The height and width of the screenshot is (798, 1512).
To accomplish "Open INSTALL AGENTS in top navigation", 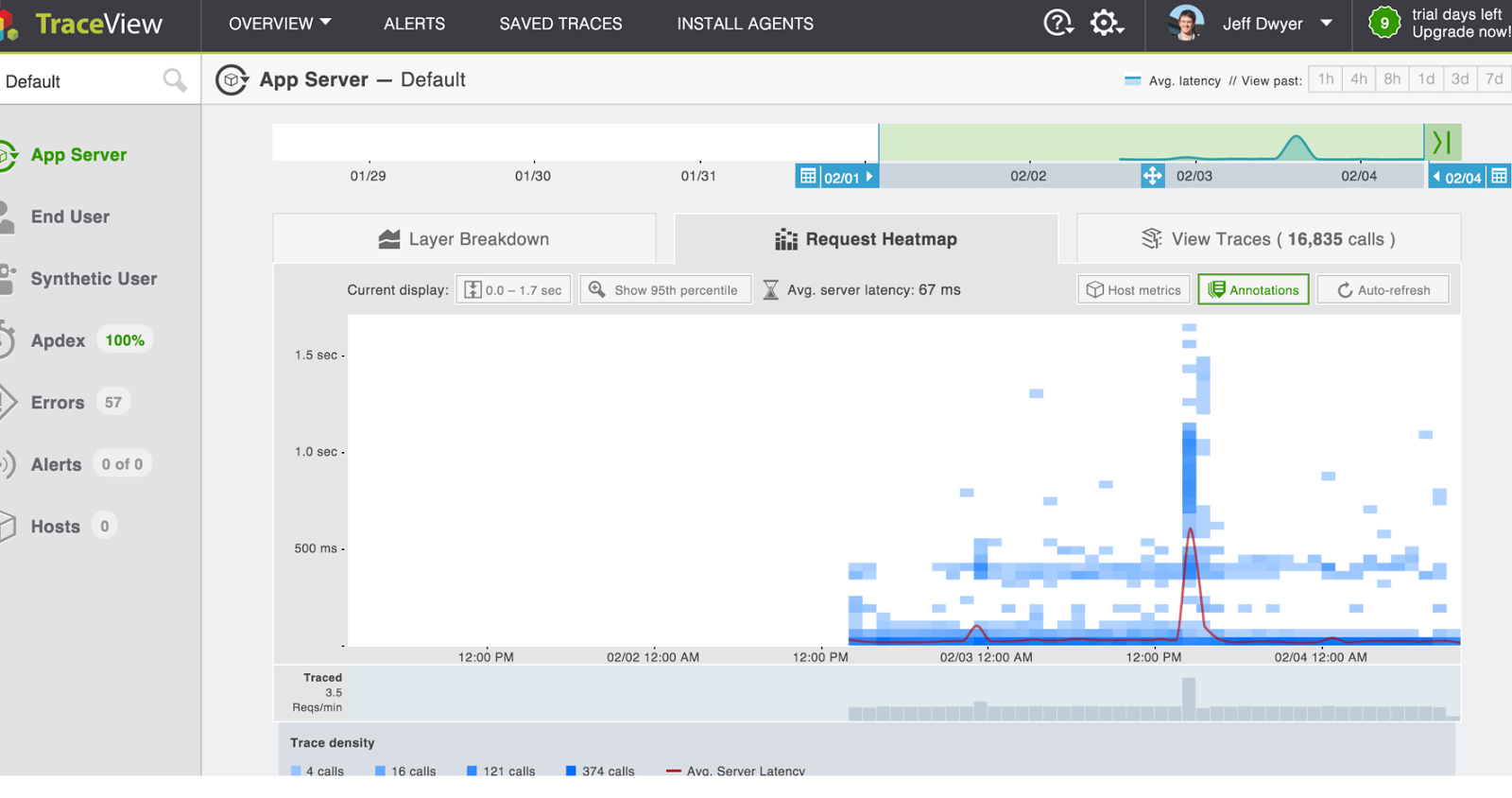I will [x=745, y=24].
